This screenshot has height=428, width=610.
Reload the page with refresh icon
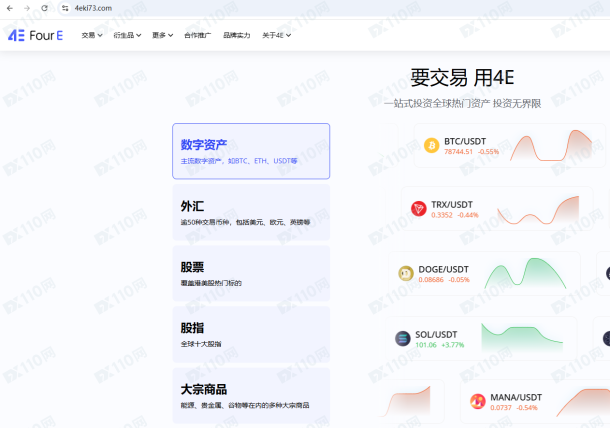coord(44,8)
